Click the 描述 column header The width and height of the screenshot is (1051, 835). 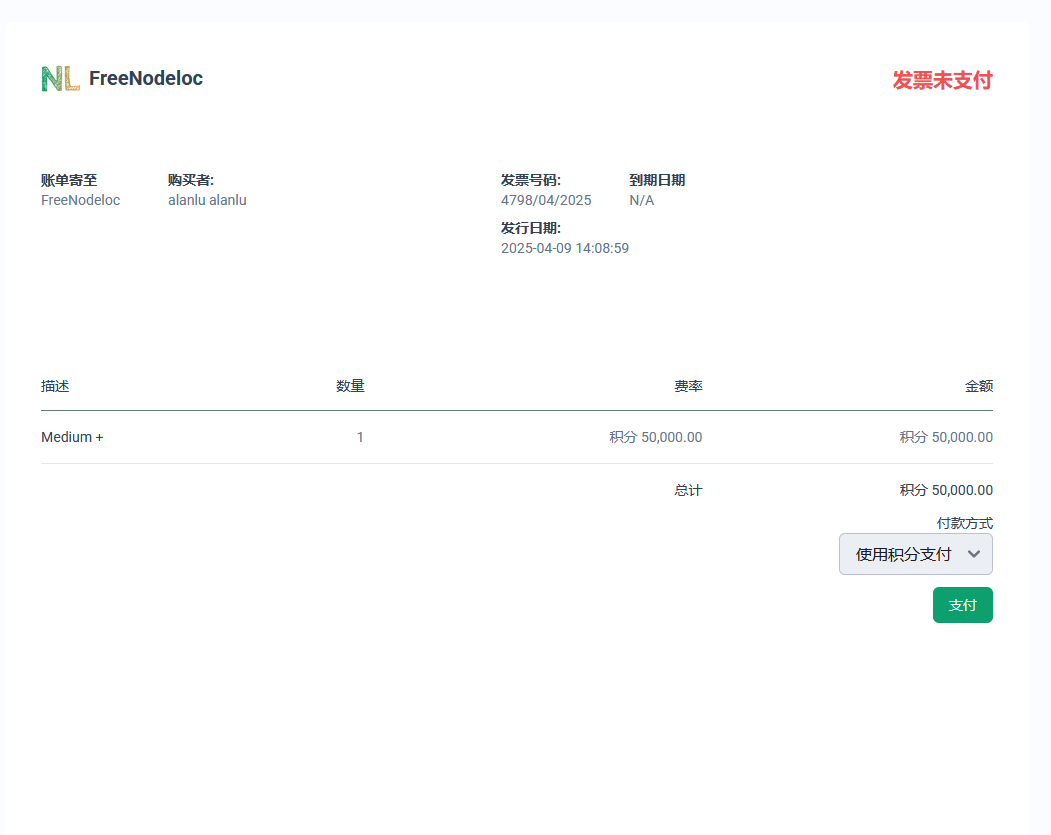pos(55,386)
